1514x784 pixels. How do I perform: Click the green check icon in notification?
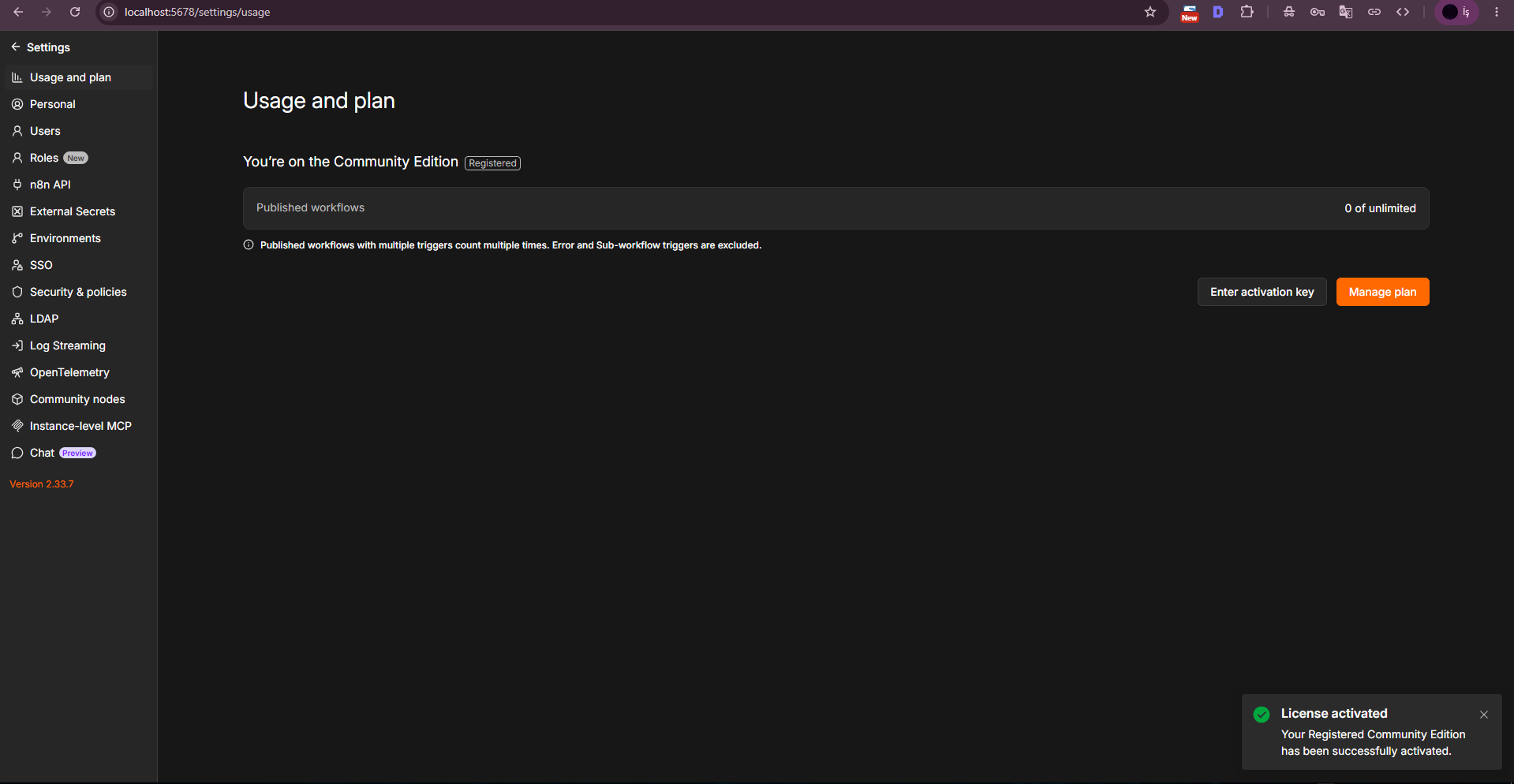(x=1262, y=715)
